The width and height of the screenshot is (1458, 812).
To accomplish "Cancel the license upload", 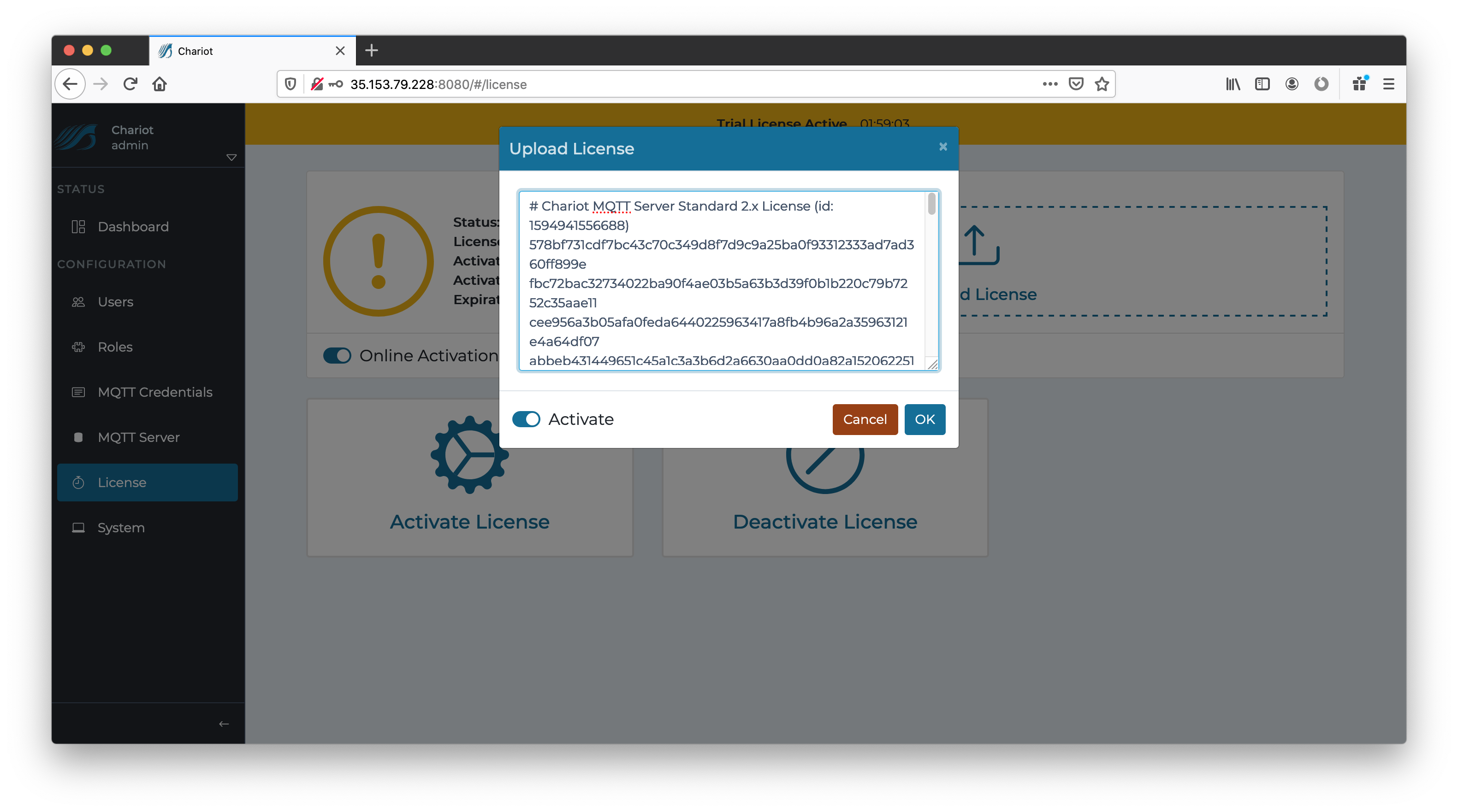I will 865,419.
